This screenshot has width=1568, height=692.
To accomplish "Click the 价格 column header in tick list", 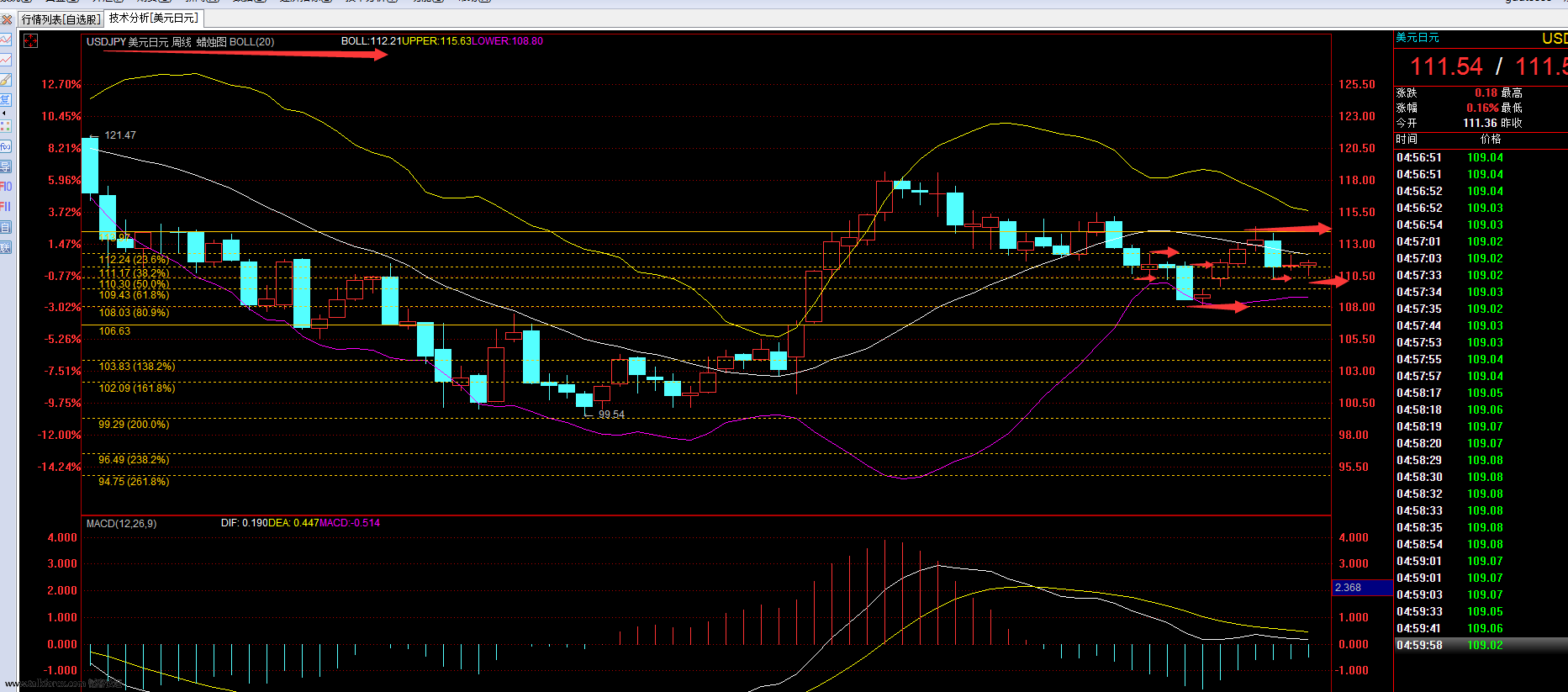I will pos(1491,140).
